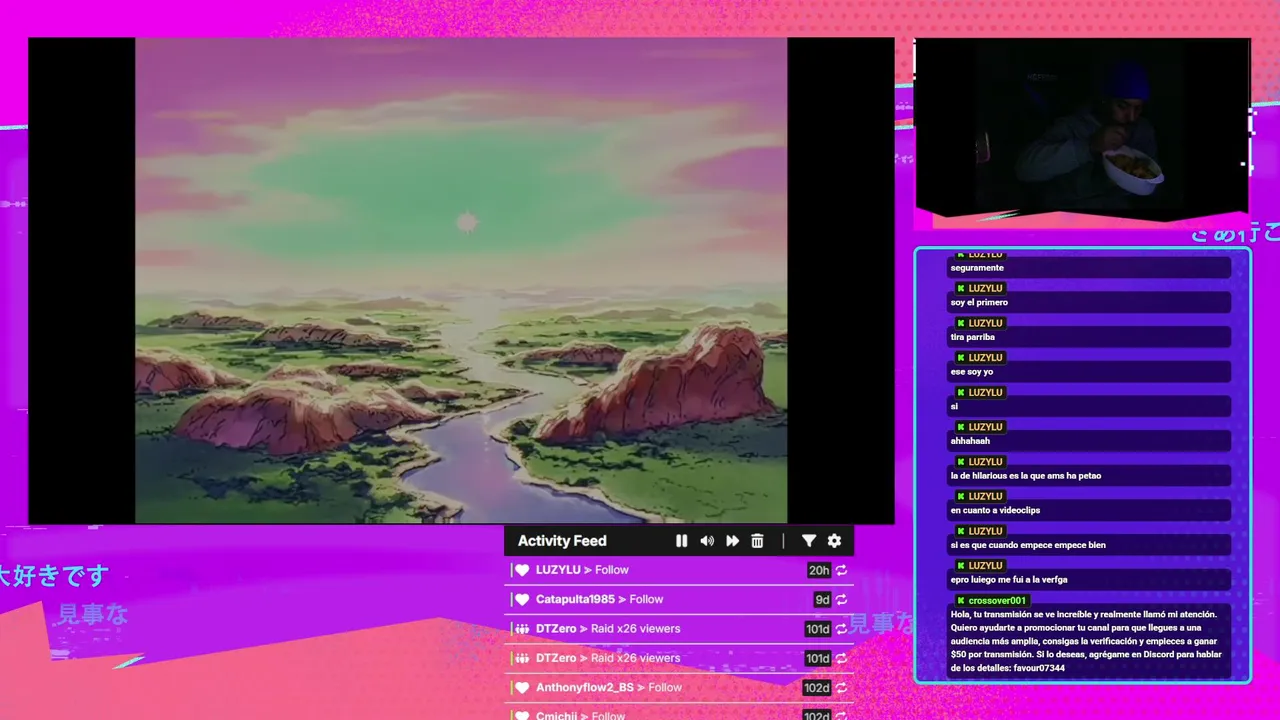The height and width of the screenshot is (720, 1280).
Task: Replay the Anthonyflow2_BS follow alert
Action: click(x=842, y=688)
